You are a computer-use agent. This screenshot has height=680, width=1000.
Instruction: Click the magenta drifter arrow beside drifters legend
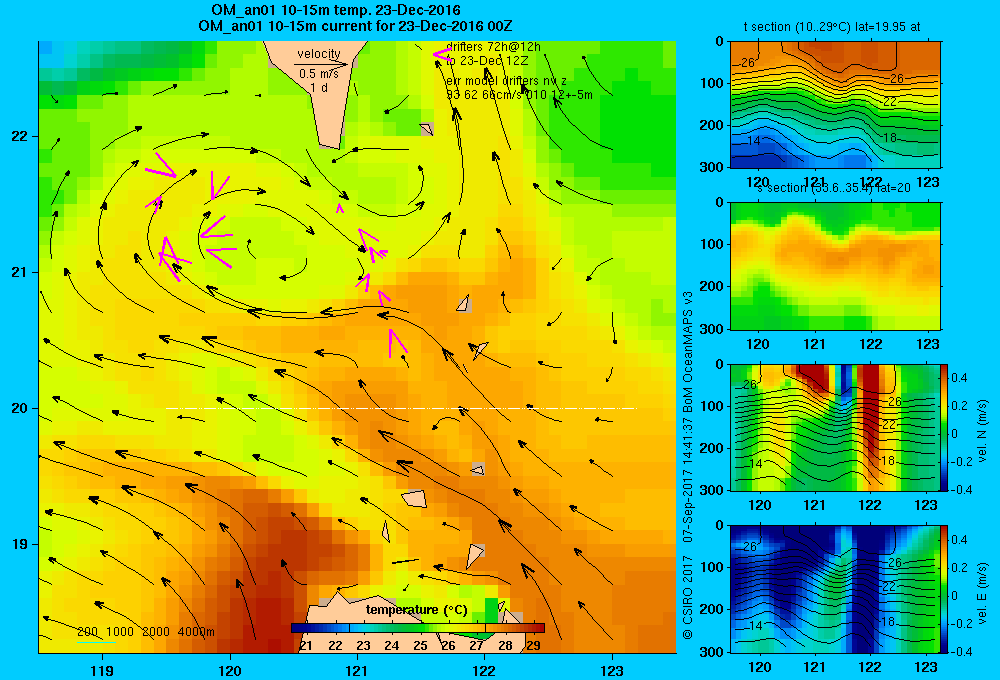pyautogui.click(x=442, y=55)
